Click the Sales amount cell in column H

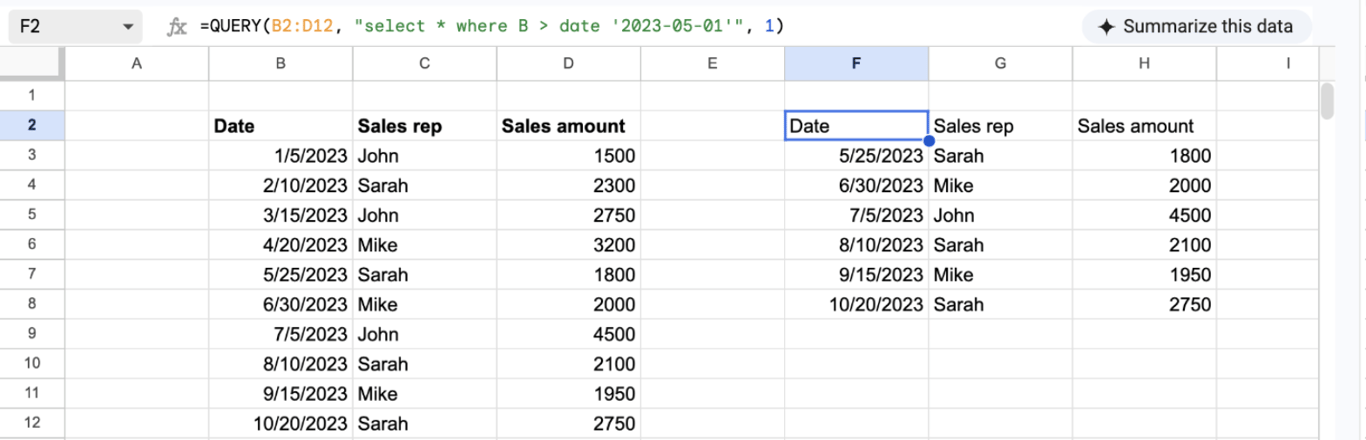tap(1145, 125)
